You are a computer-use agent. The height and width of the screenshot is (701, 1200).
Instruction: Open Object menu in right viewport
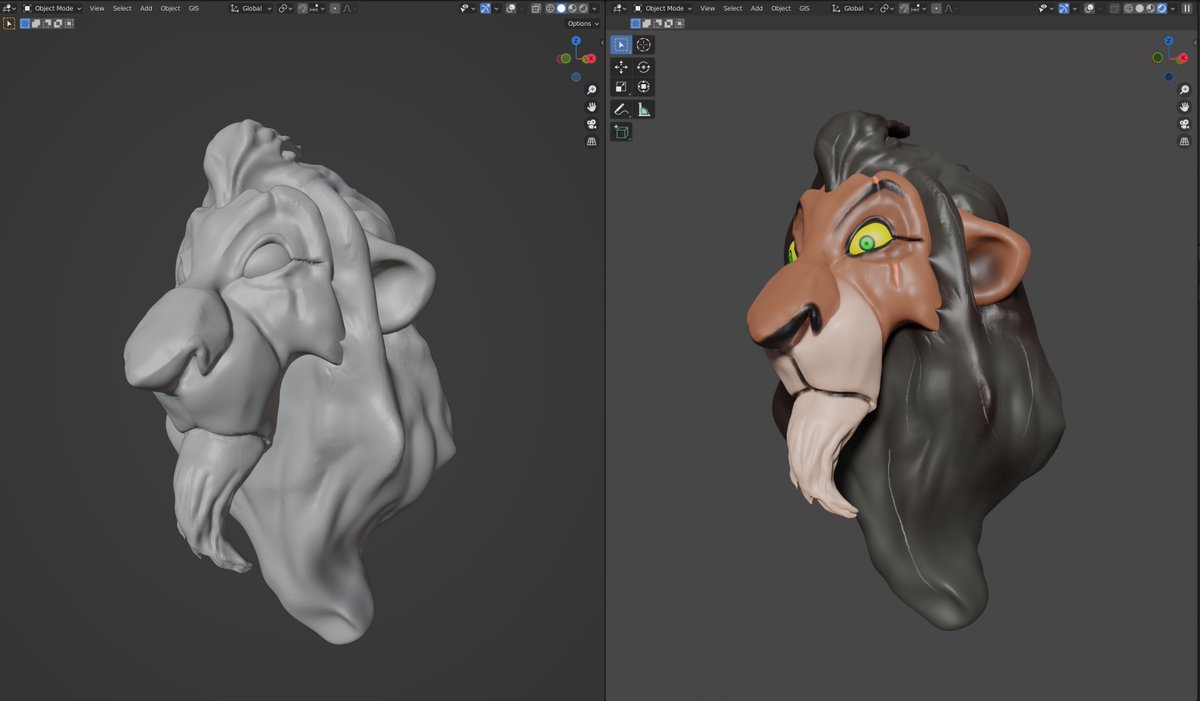(781, 8)
